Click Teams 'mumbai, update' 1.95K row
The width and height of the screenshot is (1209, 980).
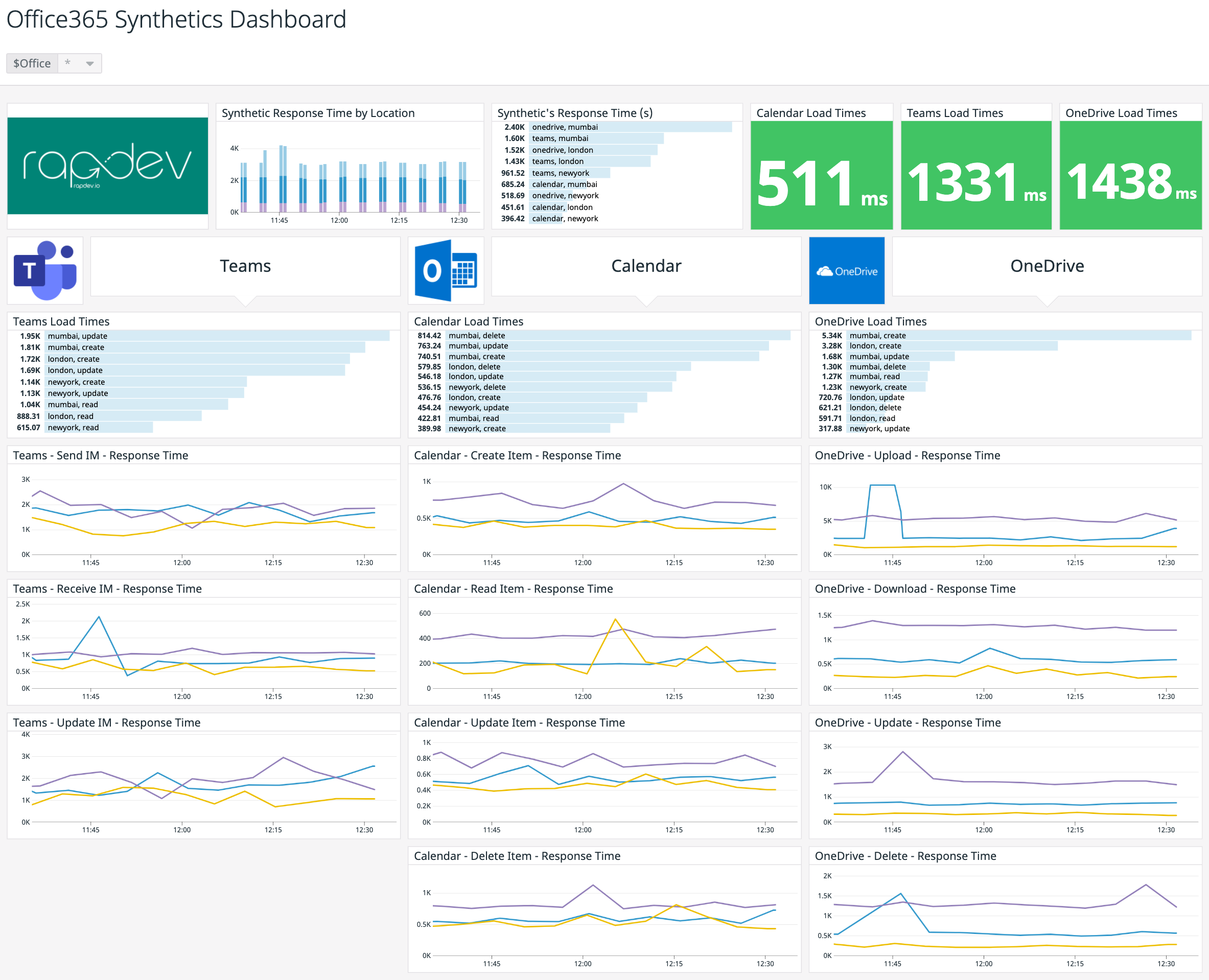pos(203,336)
